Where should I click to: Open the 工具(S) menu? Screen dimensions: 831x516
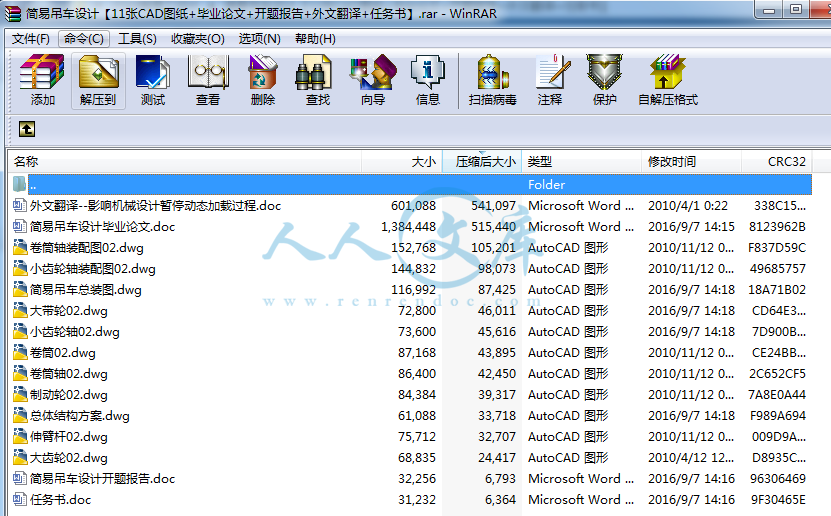(x=137, y=39)
